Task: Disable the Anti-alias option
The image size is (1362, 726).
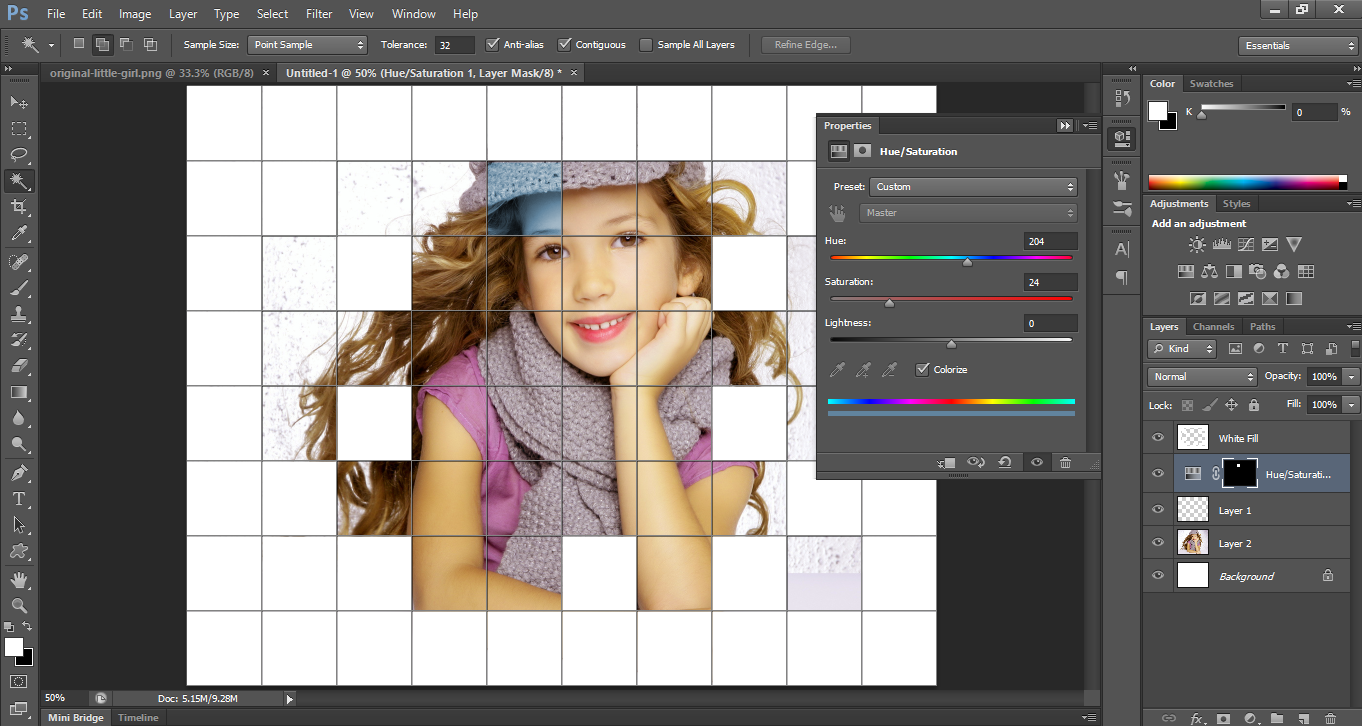Action: coord(492,44)
